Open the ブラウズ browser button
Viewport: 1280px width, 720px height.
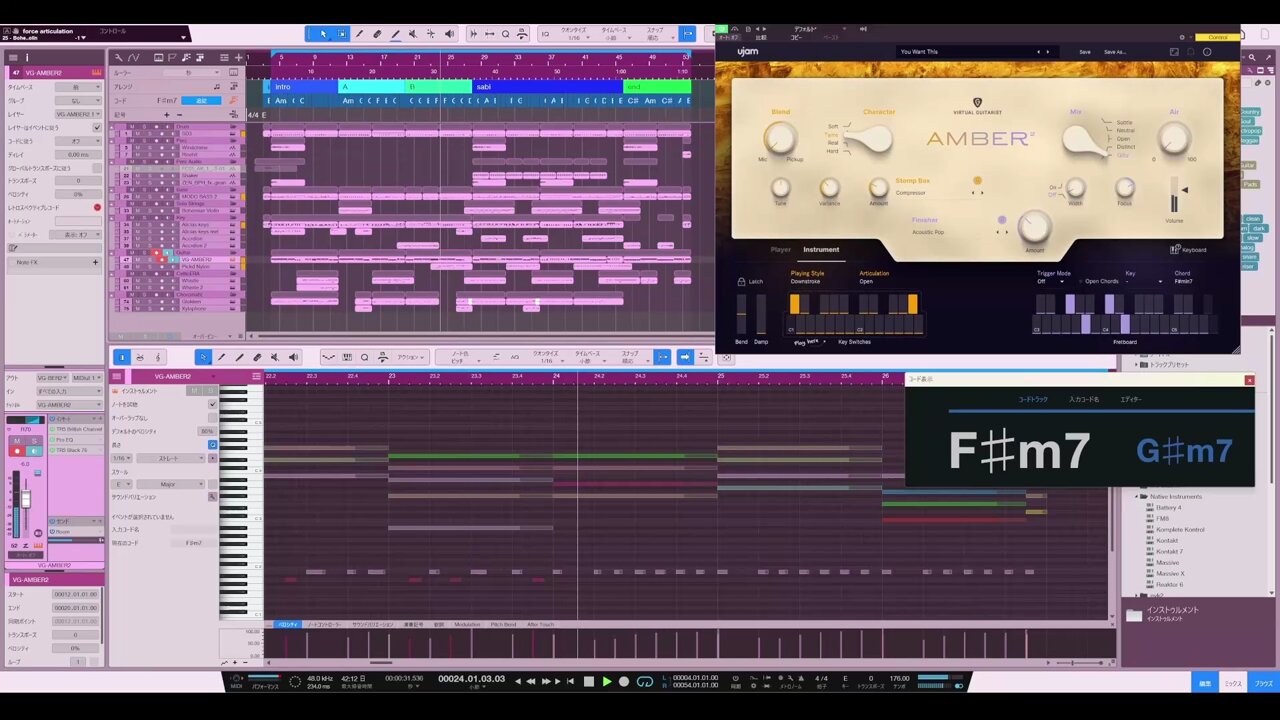pos(1264,683)
